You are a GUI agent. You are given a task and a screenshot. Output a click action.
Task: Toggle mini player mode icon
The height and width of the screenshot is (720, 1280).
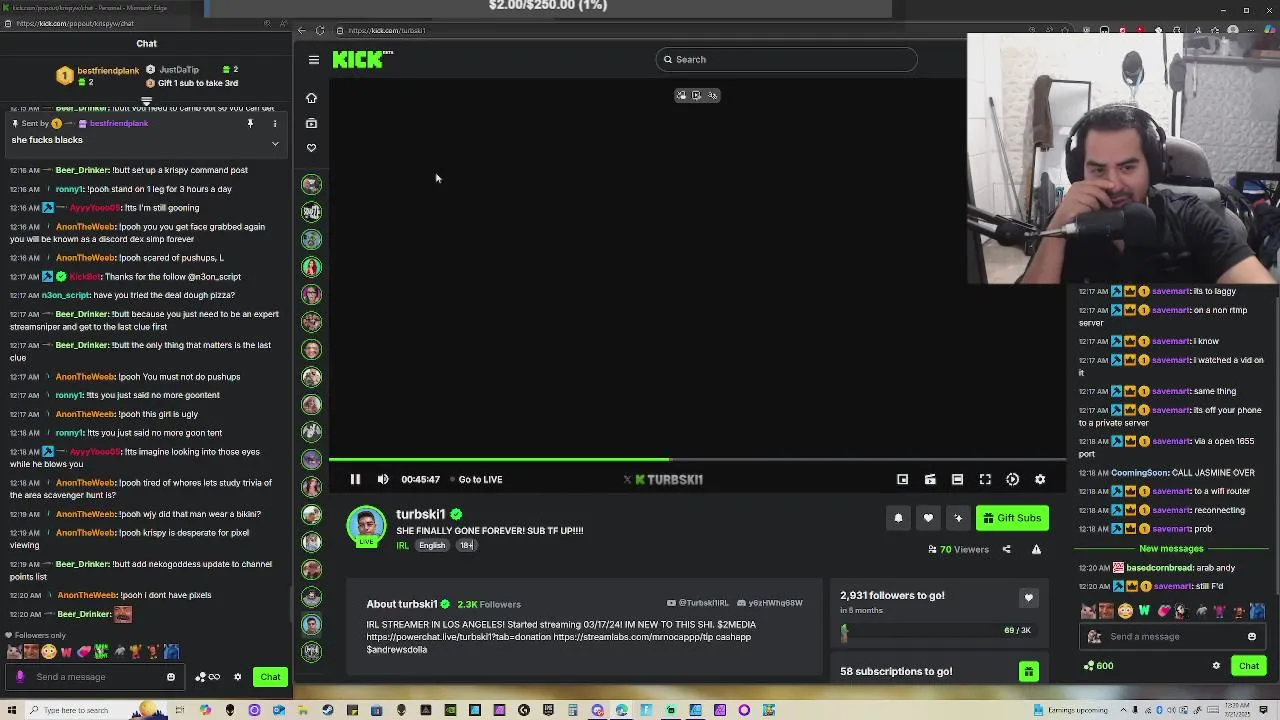(902, 479)
